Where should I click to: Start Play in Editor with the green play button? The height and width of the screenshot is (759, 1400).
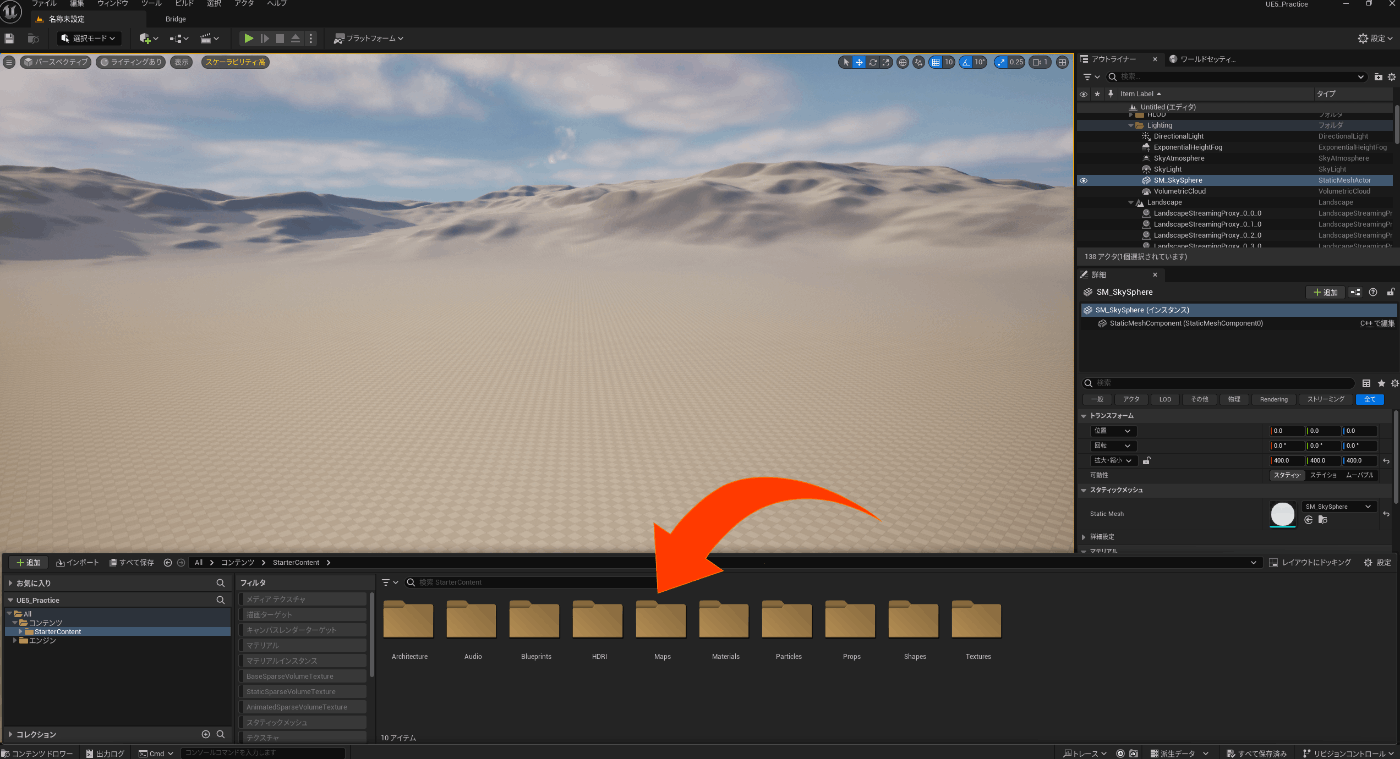point(249,38)
